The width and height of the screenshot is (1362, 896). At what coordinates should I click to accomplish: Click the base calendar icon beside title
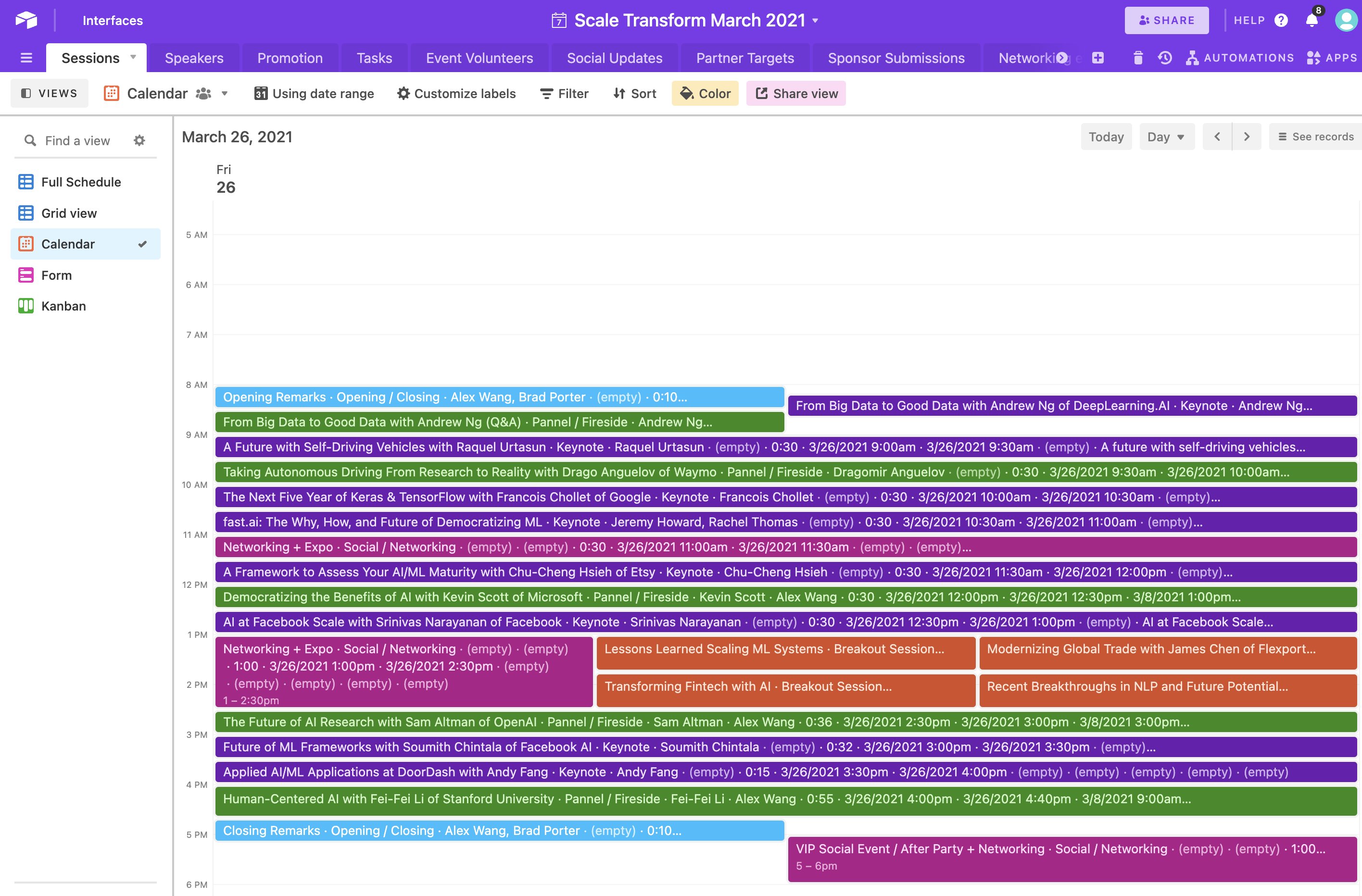tap(558, 21)
